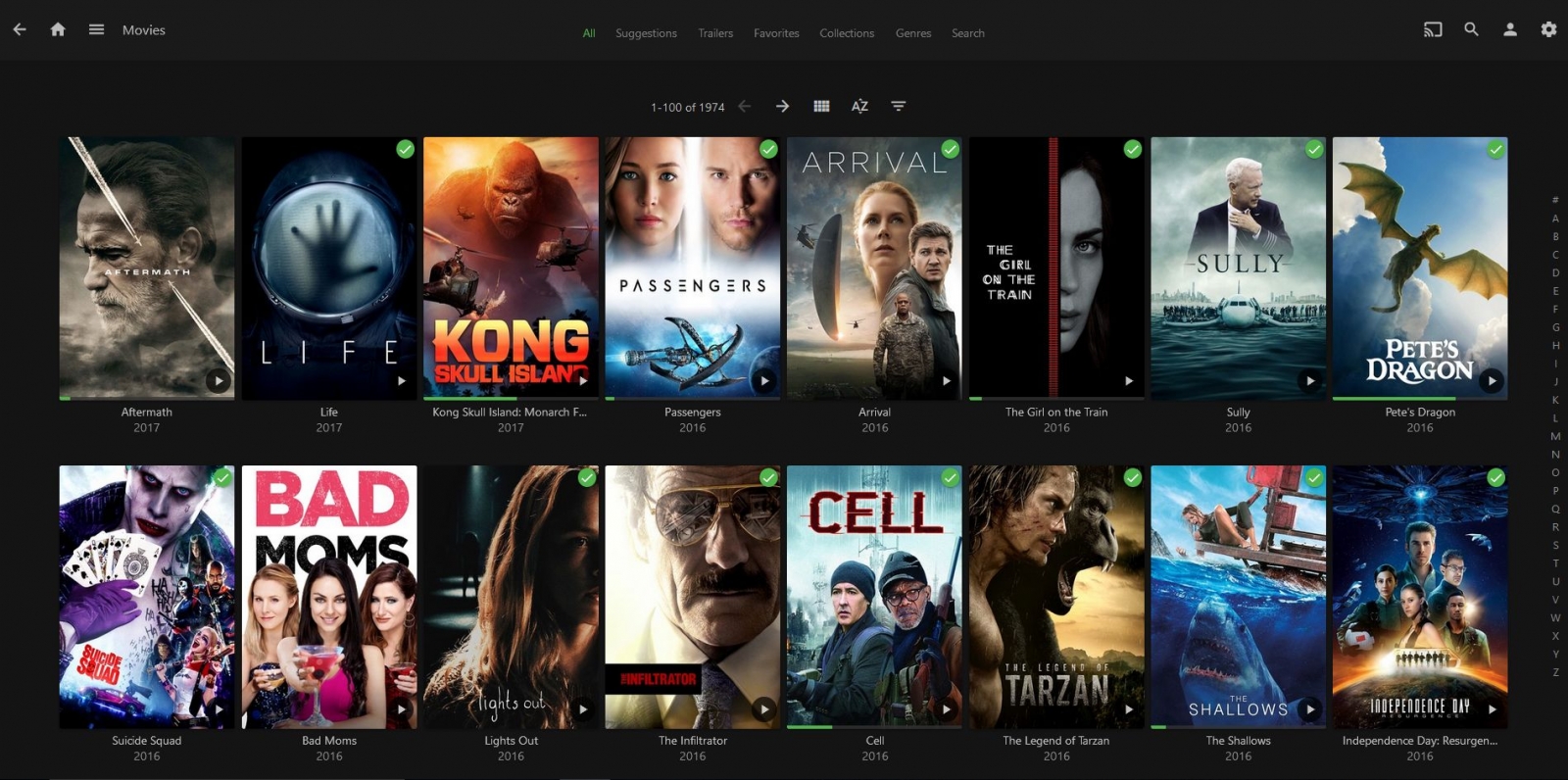Open the Trailers tab
Image resolution: width=1568 pixels, height=780 pixels.
click(x=715, y=33)
